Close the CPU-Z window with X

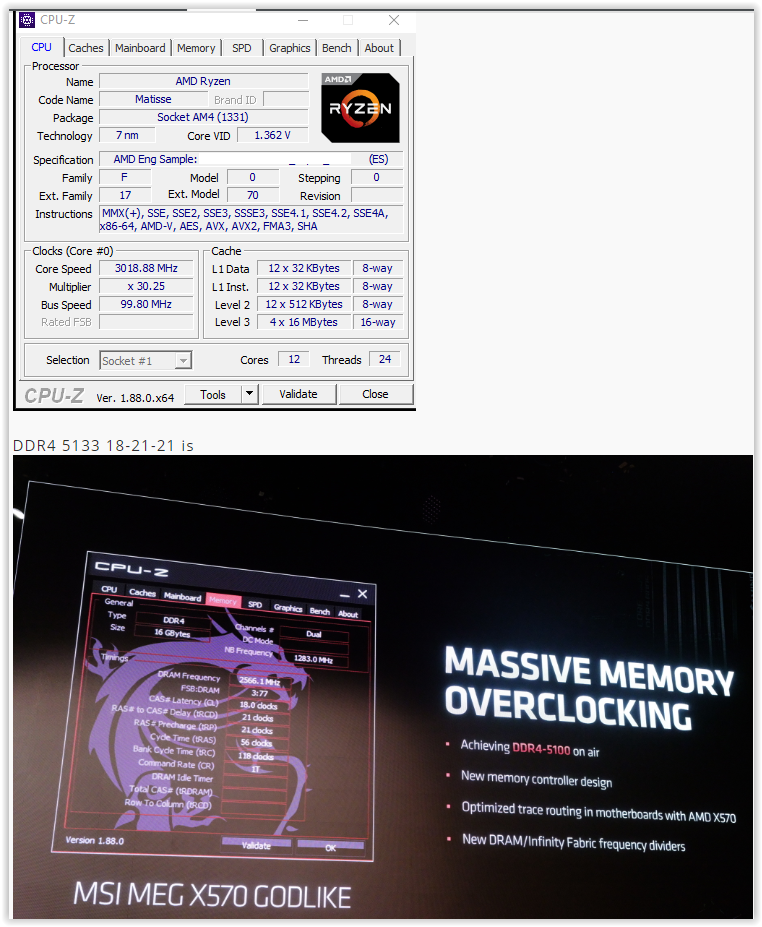point(394,20)
